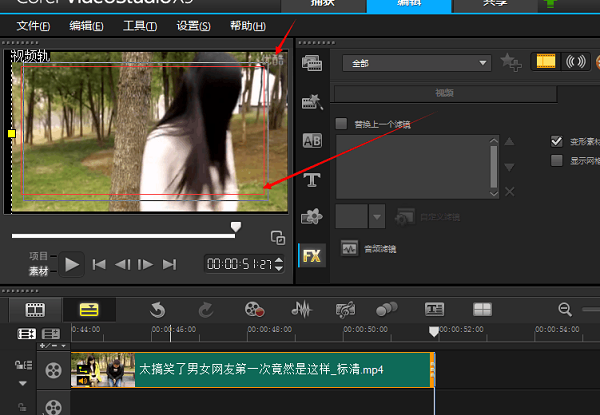Open the 设置(S) menu
Image resolution: width=600 pixels, height=415 pixels.
pyautogui.click(x=193, y=25)
